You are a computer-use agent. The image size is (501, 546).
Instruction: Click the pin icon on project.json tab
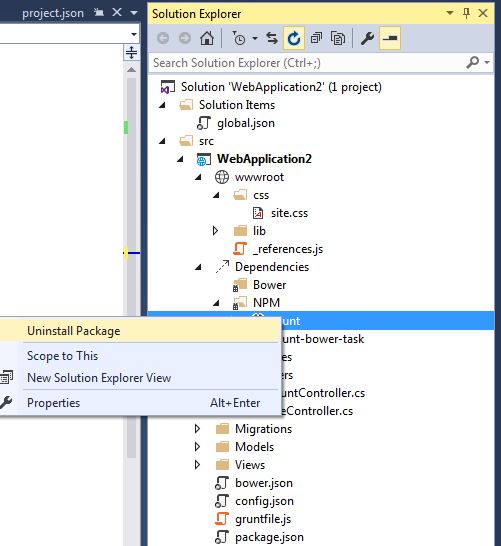tap(99, 13)
